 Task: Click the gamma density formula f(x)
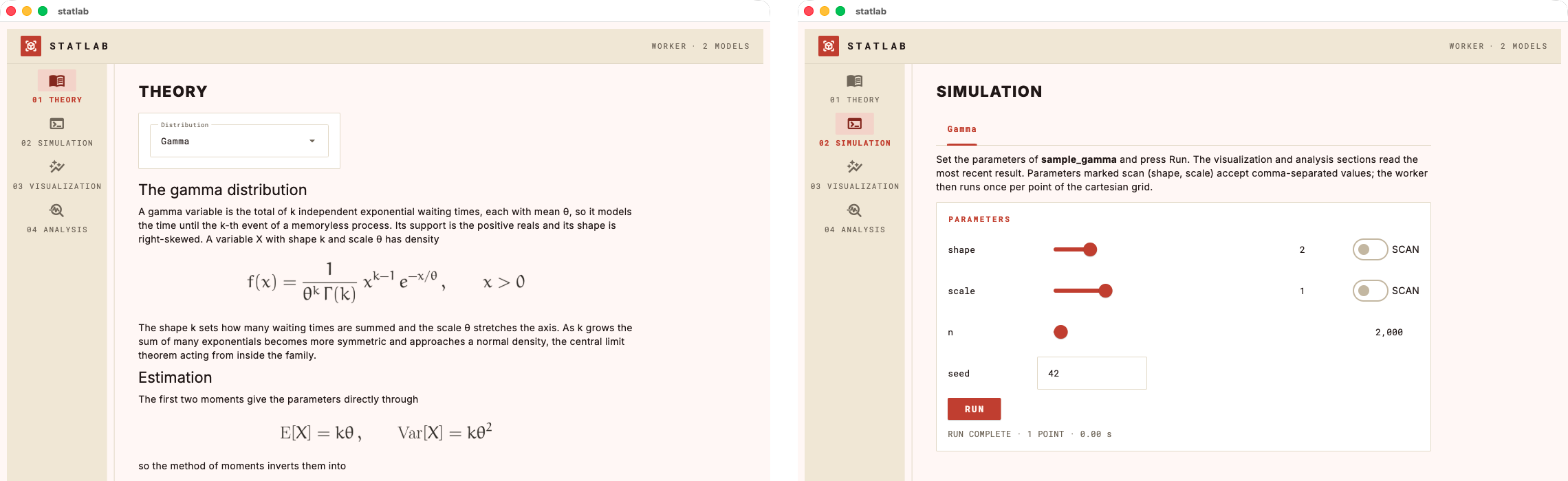(386, 282)
